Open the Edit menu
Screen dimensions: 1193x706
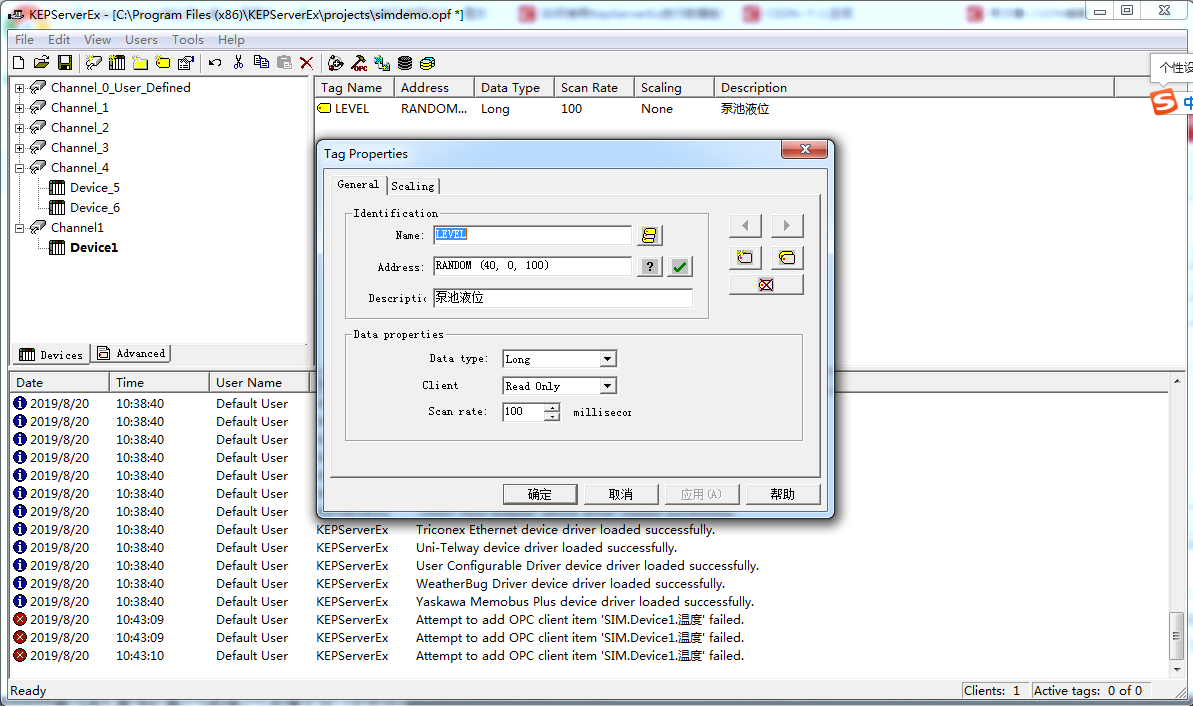tap(59, 40)
